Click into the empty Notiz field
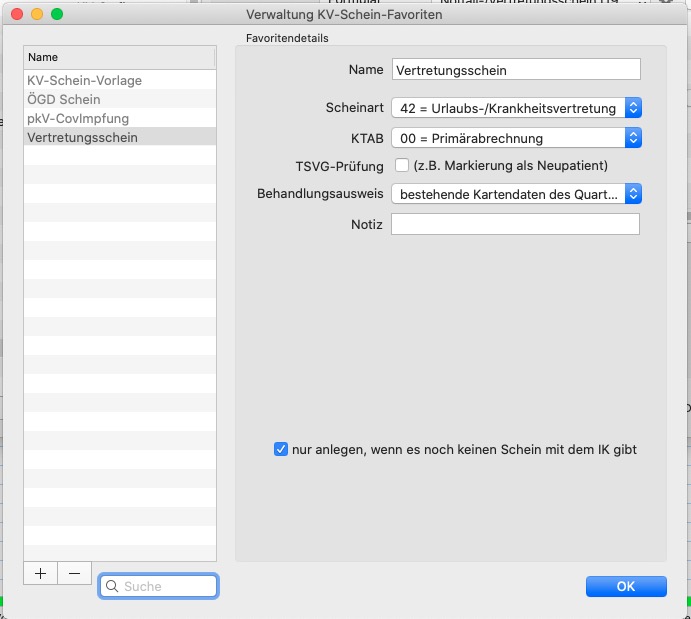 [x=515, y=224]
